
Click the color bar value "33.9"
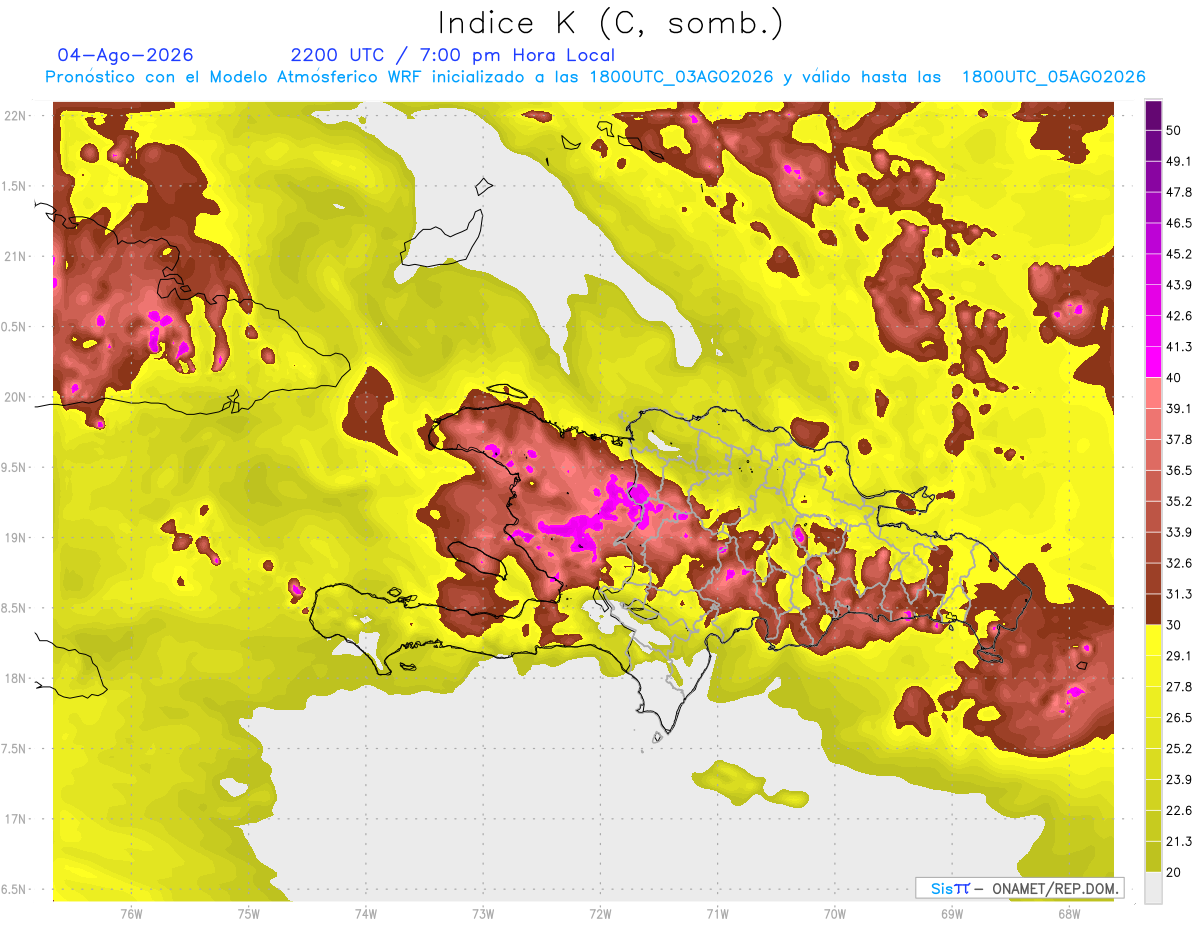point(1179,532)
